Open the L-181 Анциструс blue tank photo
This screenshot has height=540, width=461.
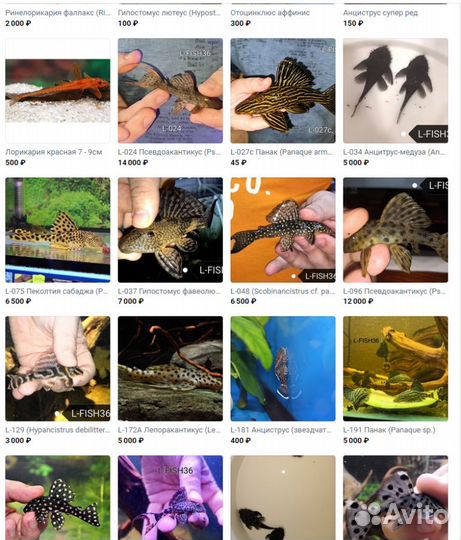283,369
